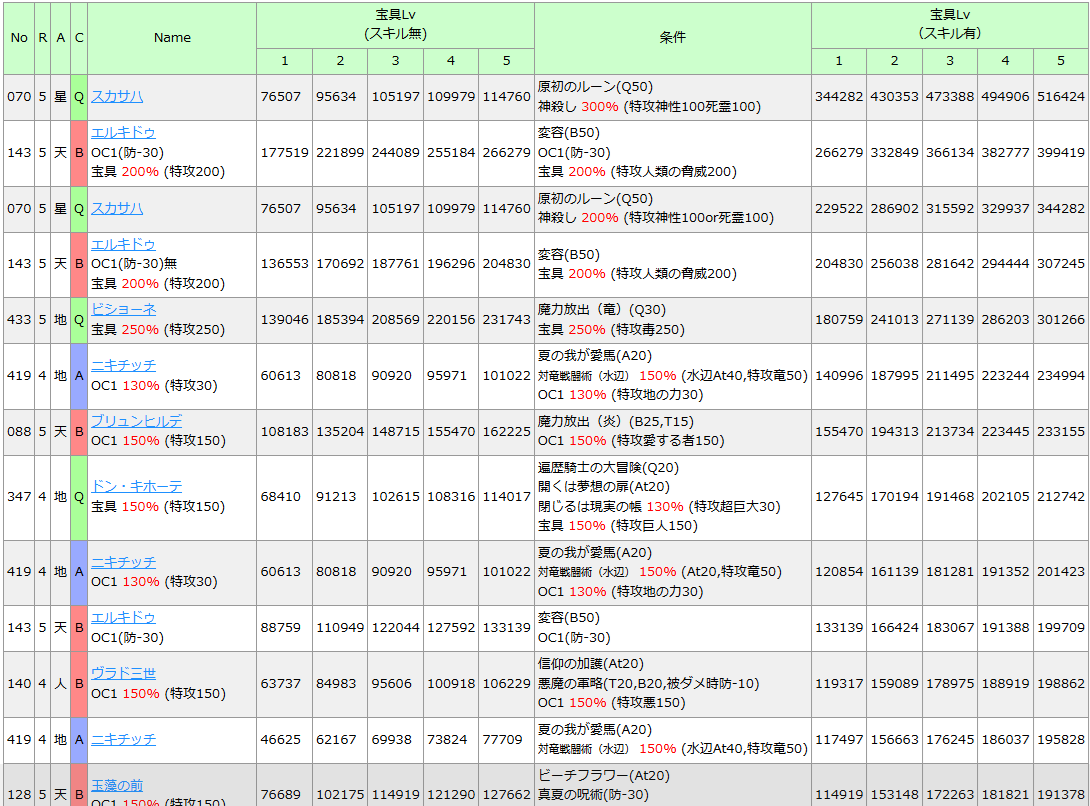Click the ドン・キホーテ name link
This screenshot has height=806, width=1090.
137,486
